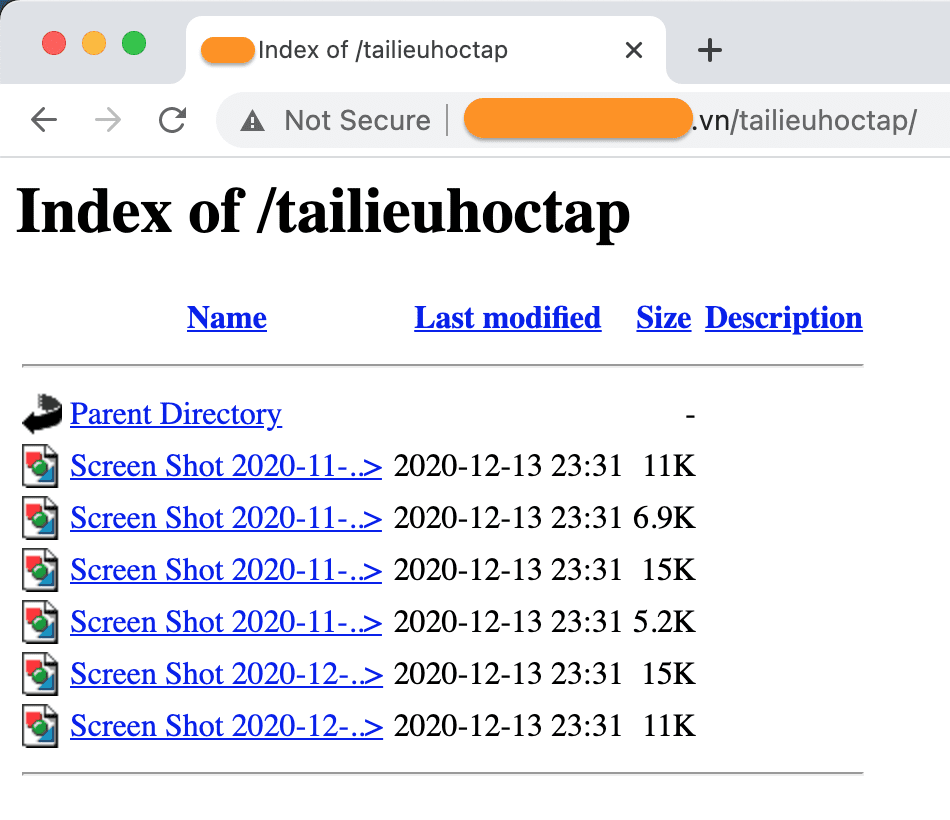950x820 pixels.
Task: Click the Description column header
Action: [x=783, y=317]
